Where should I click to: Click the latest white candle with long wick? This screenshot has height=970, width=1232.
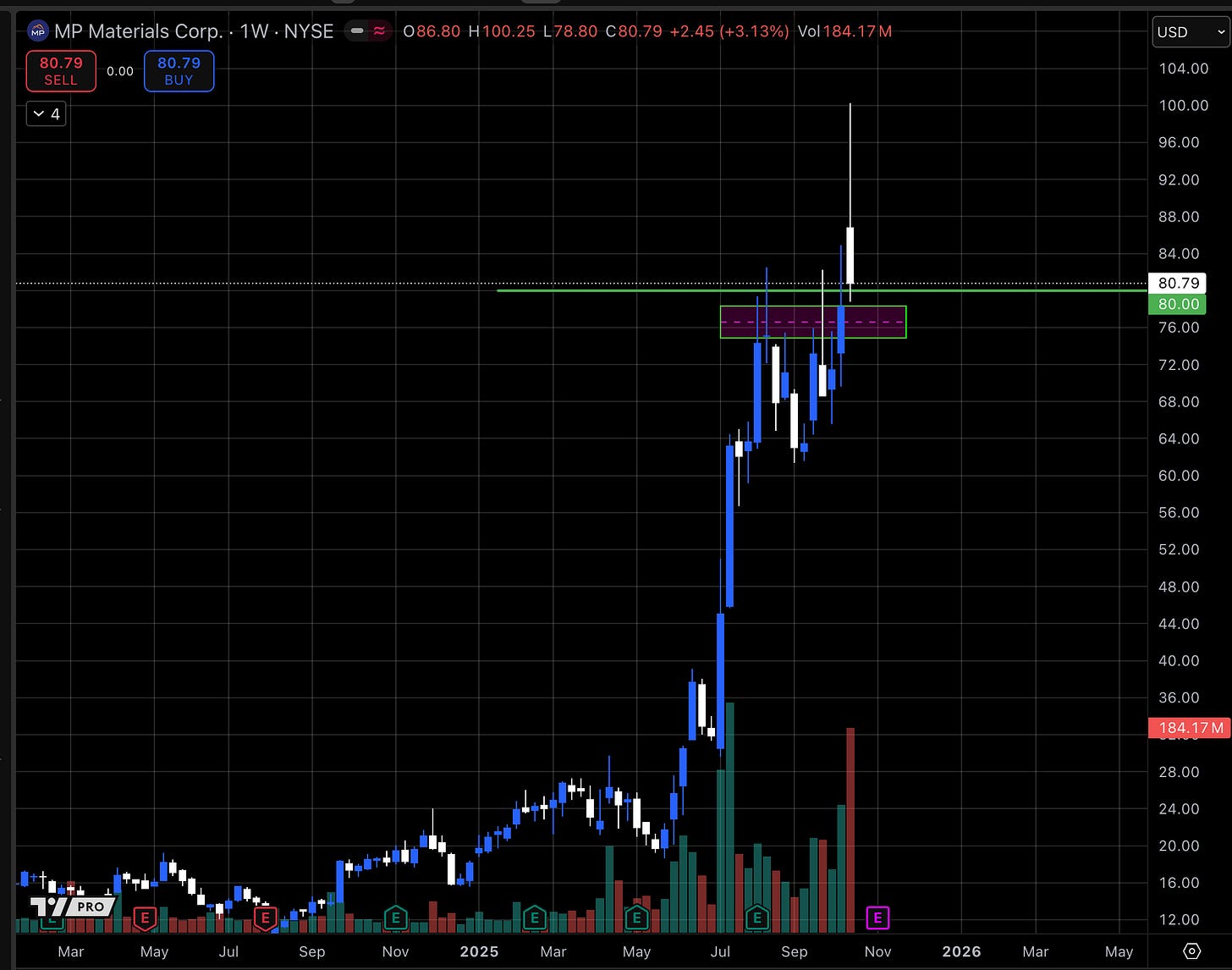850,255
